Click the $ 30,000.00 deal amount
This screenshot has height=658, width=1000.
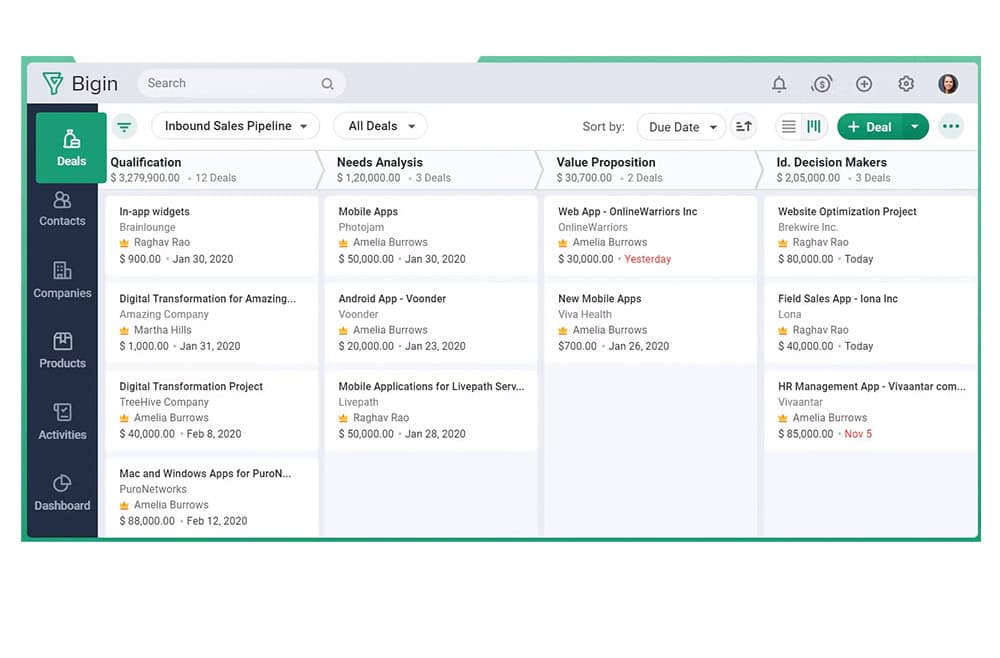pyautogui.click(x=585, y=259)
